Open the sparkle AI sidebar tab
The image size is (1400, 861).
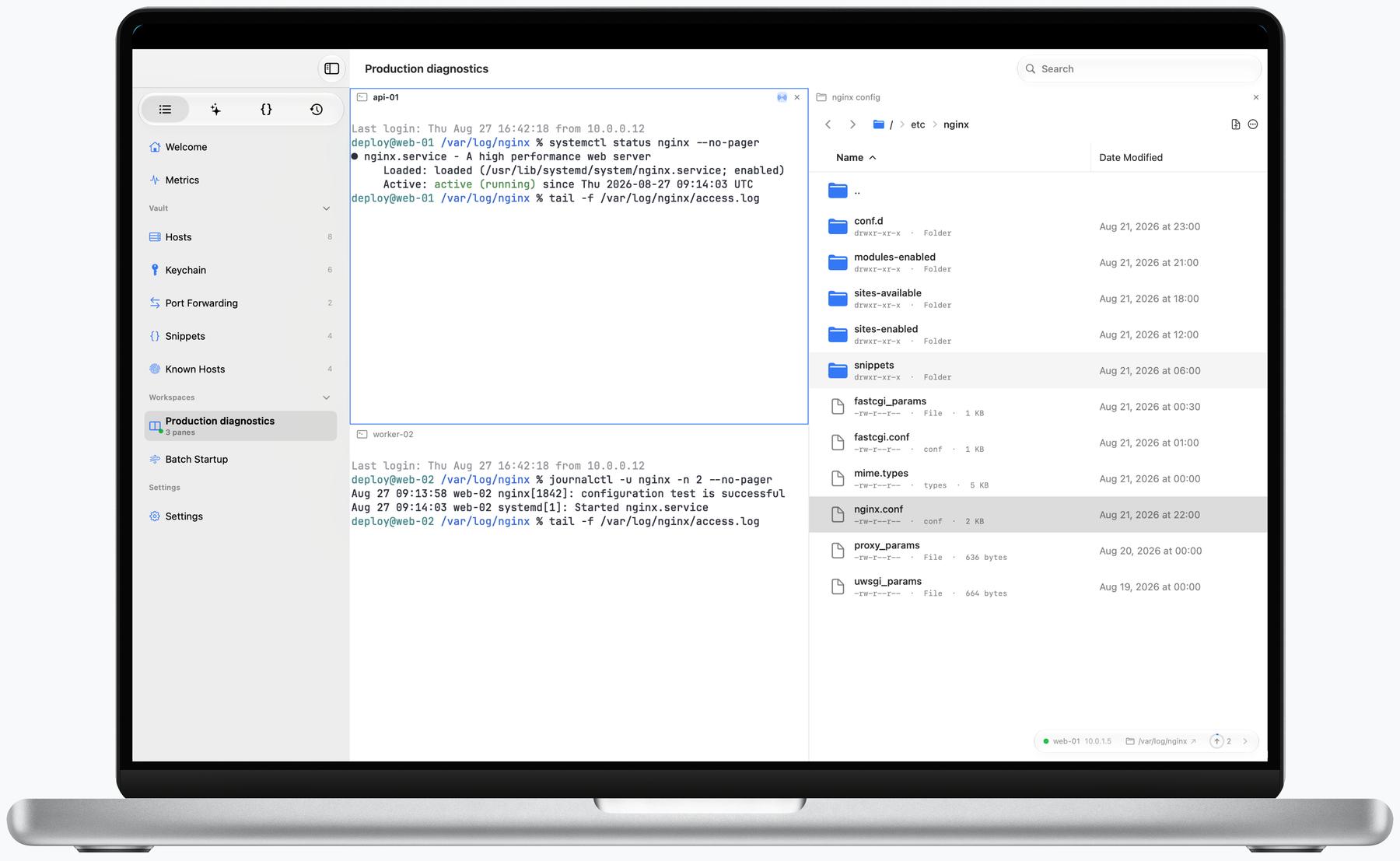(215, 110)
